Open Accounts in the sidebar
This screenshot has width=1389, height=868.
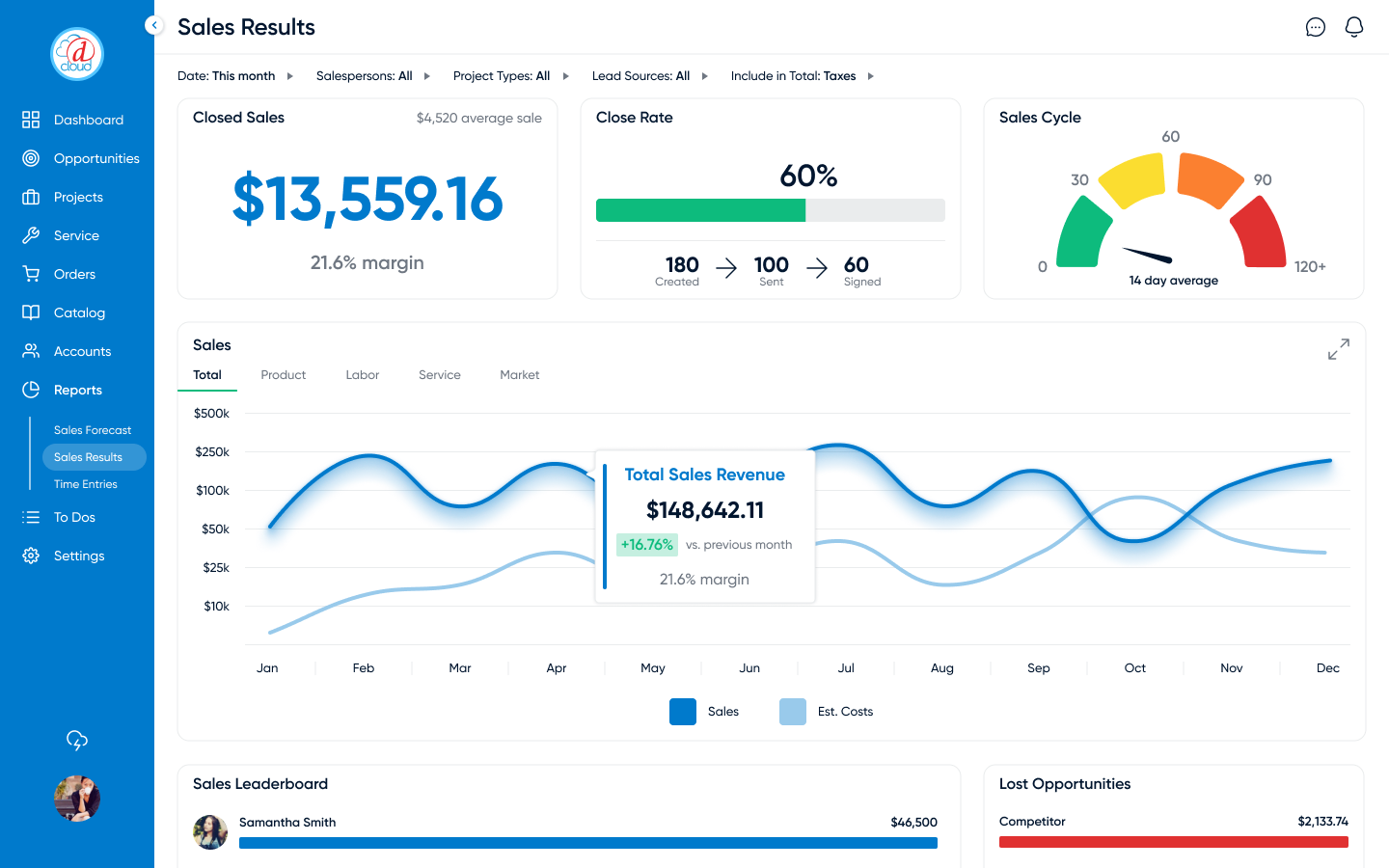pyautogui.click(x=82, y=351)
